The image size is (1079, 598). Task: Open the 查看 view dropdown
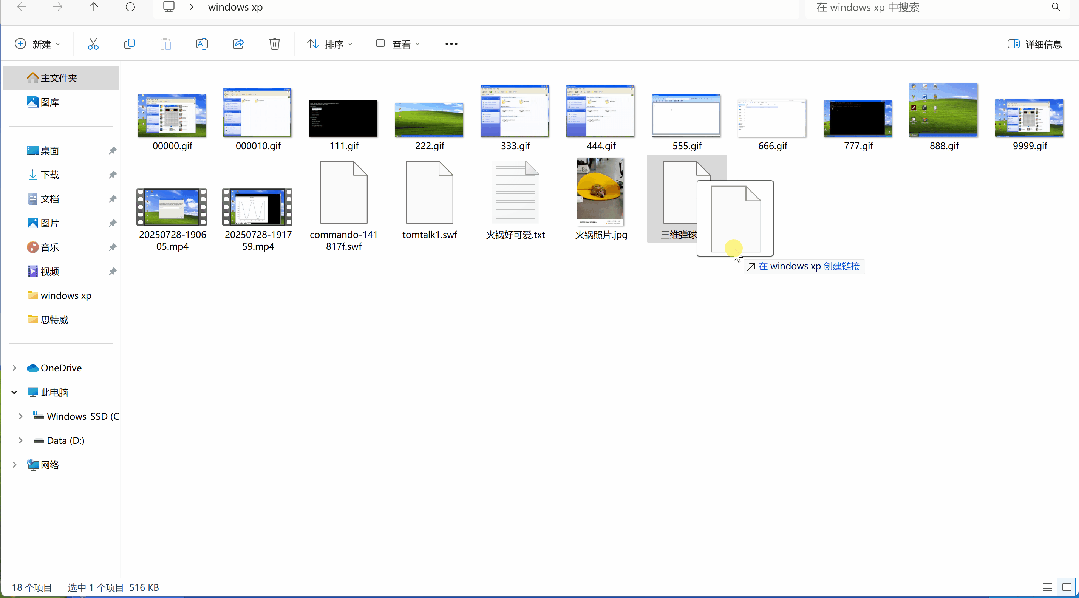(397, 43)
